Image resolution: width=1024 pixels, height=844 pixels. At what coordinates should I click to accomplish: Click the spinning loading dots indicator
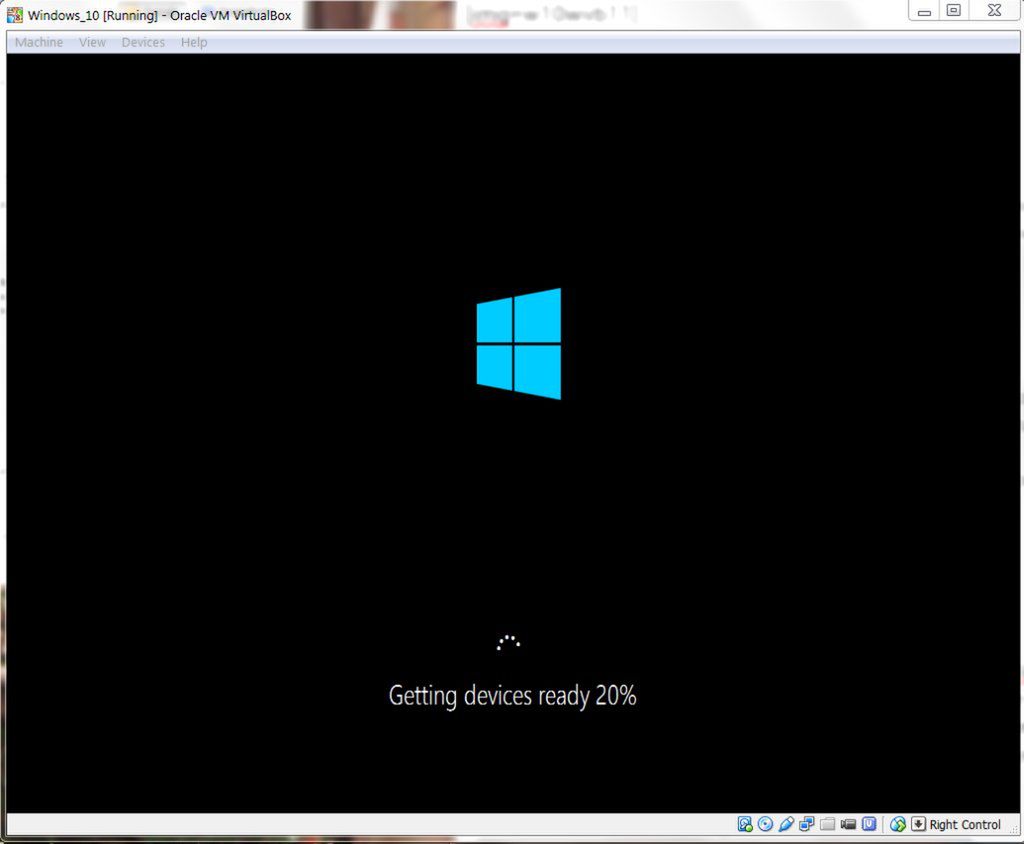tap(509, 643)
